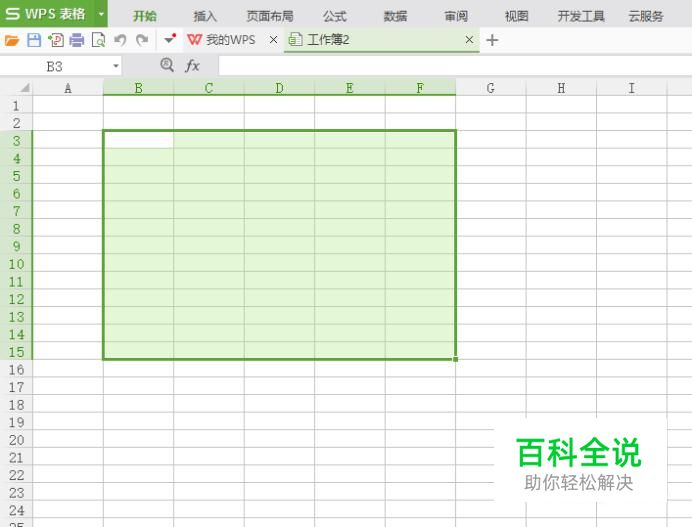Select row 3 header

click(16, 140)
